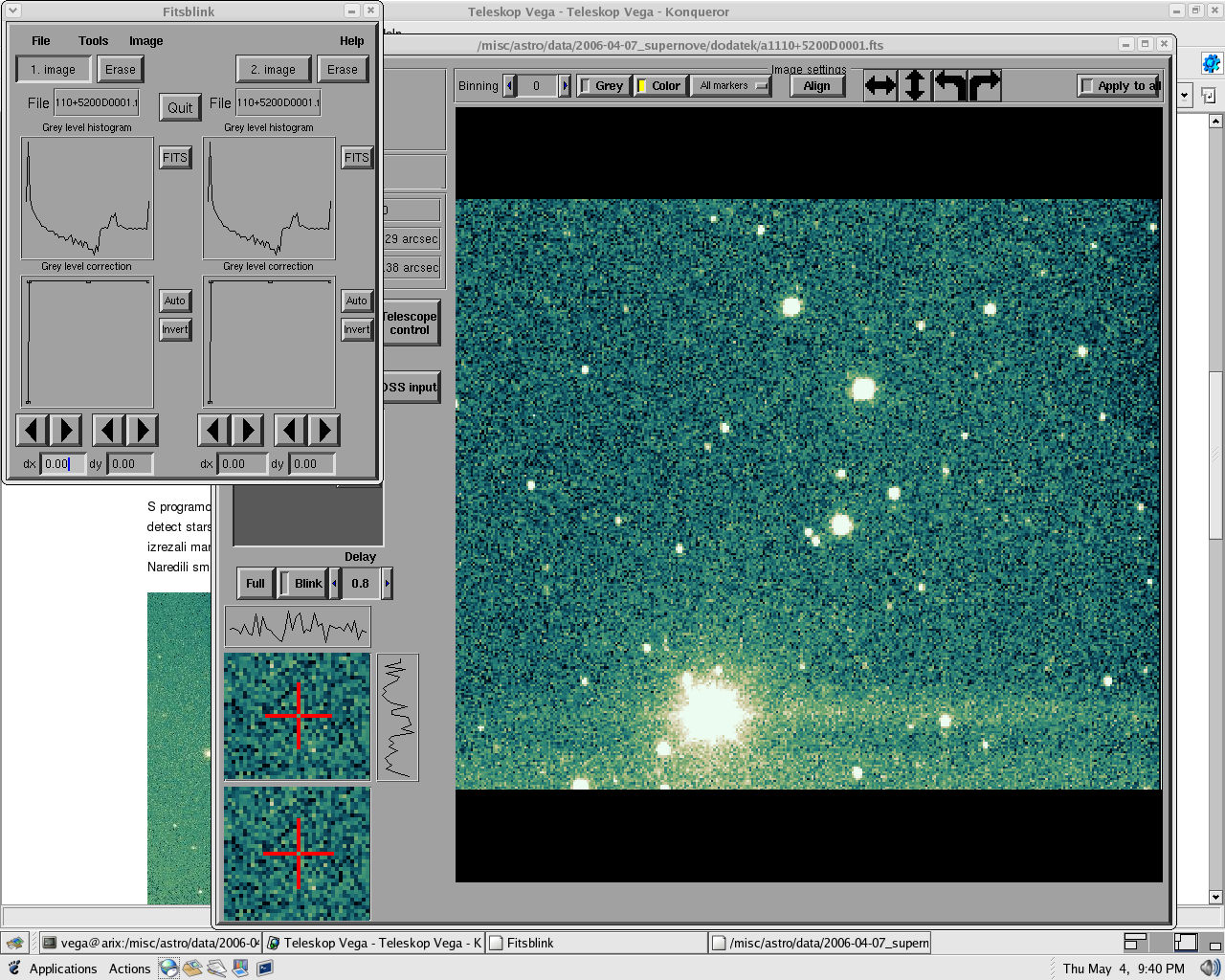Increase blink Delay with right arrow
The image size is (1225, 980).
point(387,583)
